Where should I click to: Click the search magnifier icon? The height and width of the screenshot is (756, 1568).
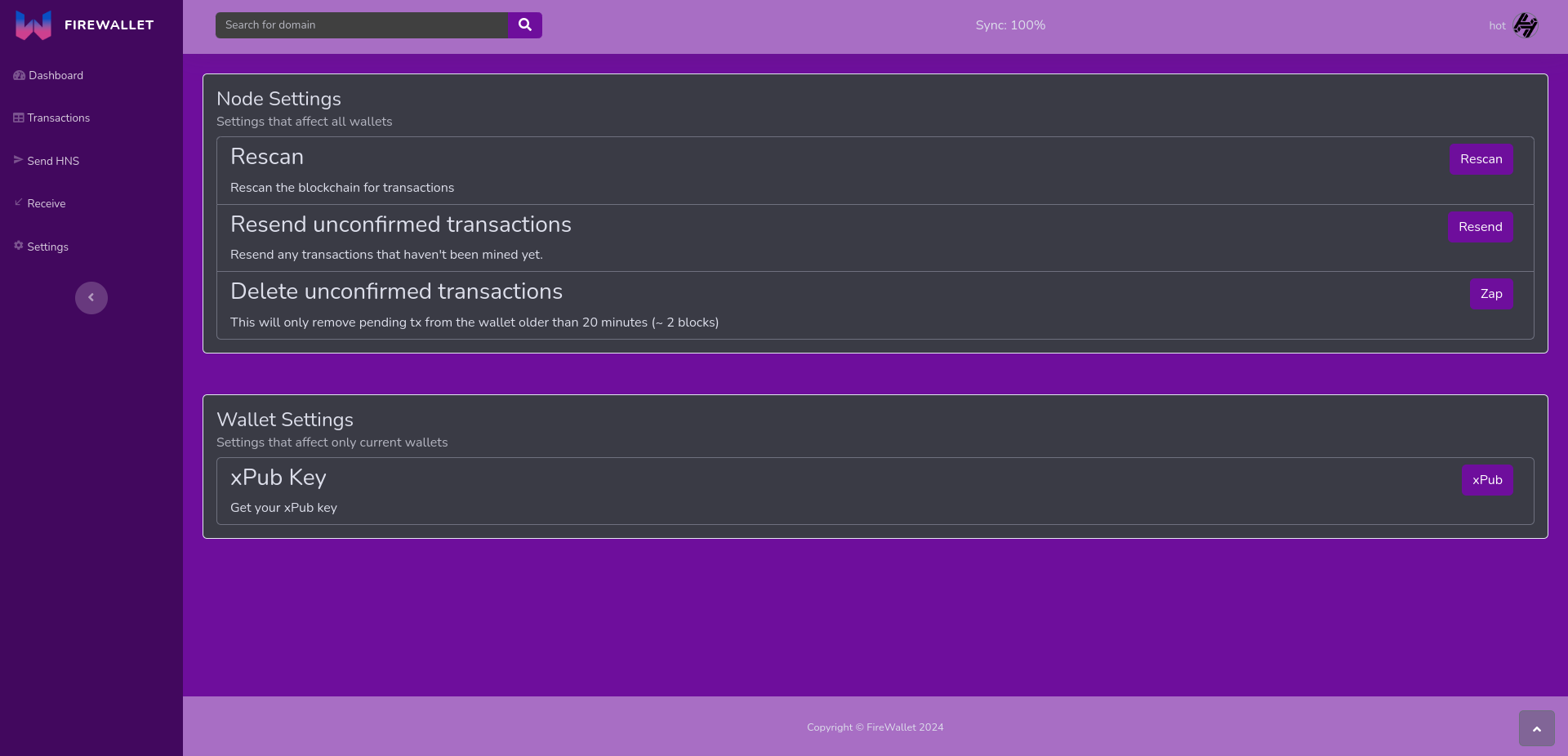pyautogui.click(x=524, y=25)
